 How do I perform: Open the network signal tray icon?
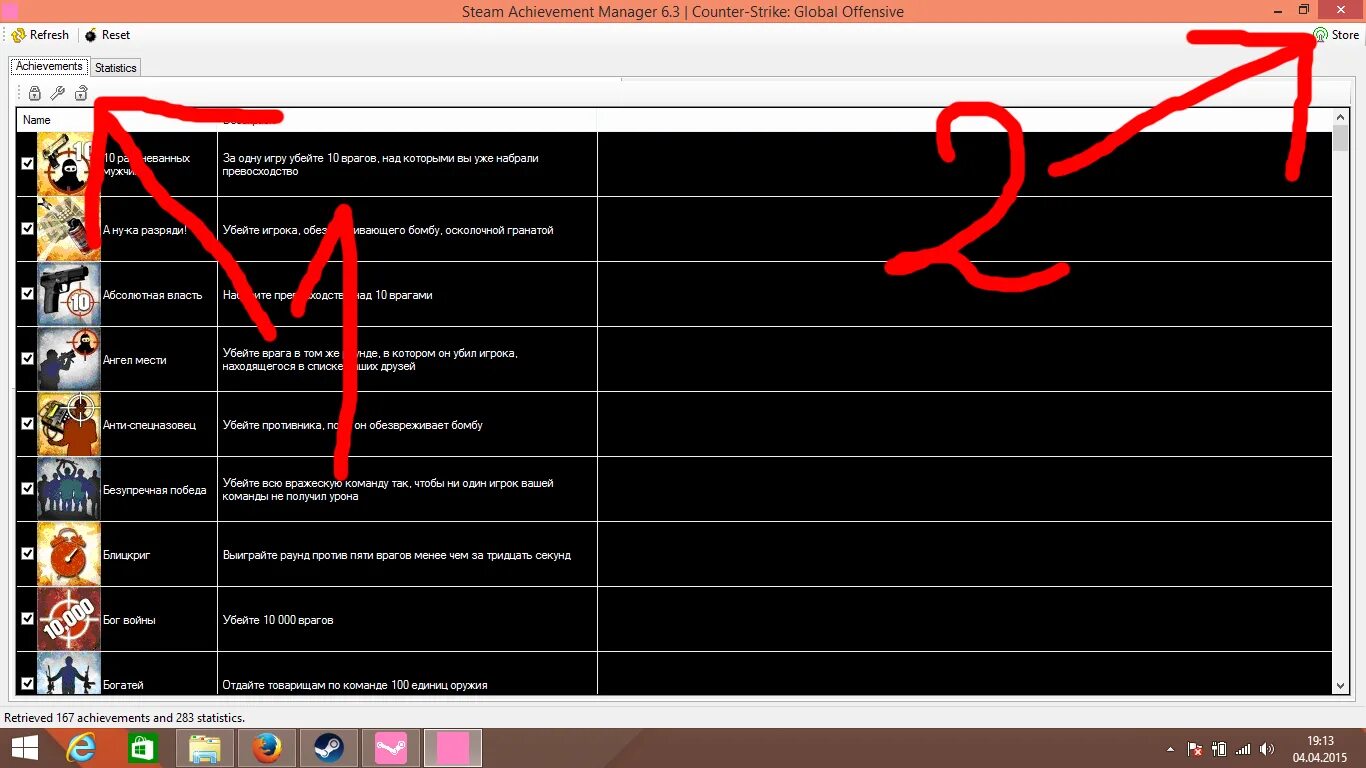point(1243,749)
